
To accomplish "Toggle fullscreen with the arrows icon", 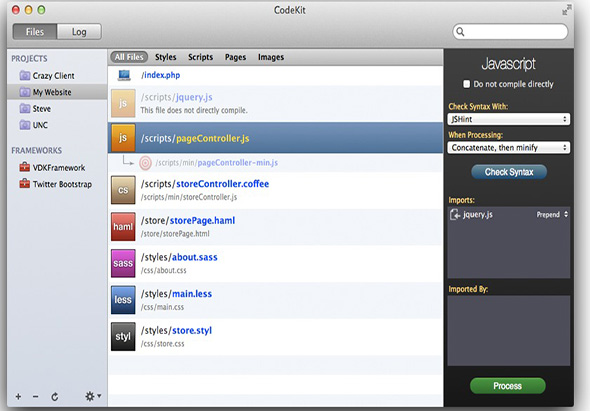I will 567,10.
